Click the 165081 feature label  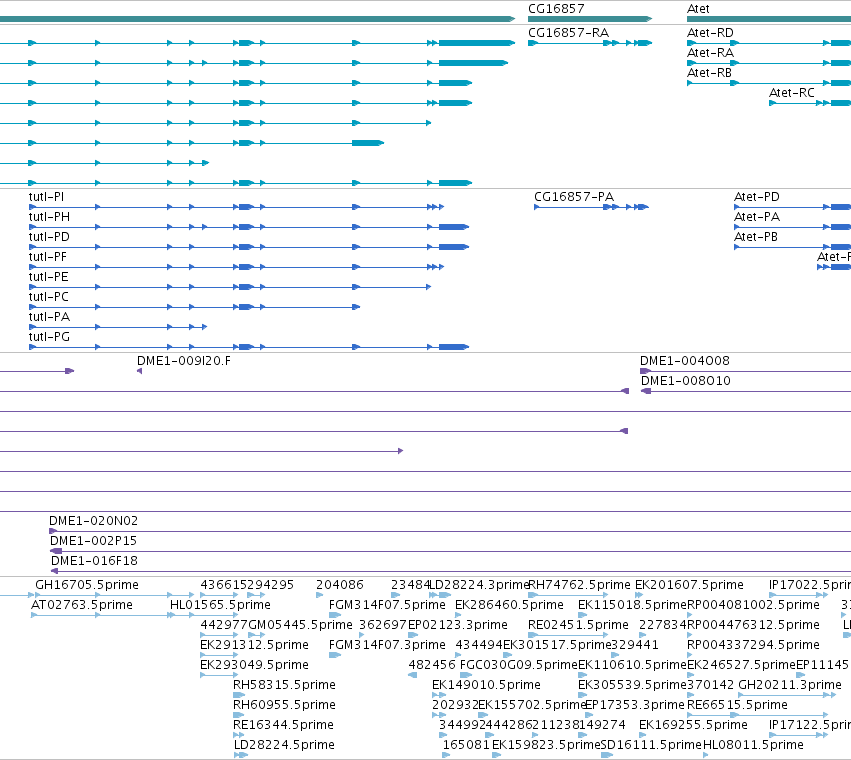[466, 745]
